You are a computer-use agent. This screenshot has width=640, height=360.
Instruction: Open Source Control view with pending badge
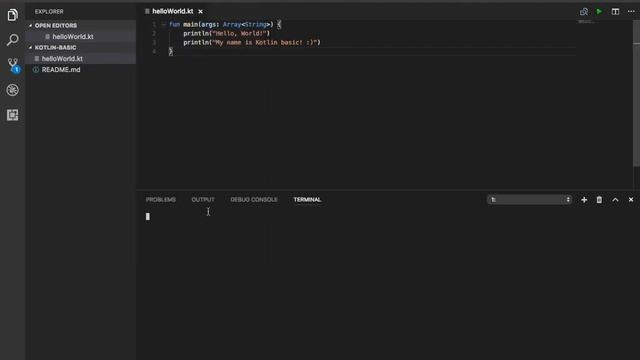point(13,65)
